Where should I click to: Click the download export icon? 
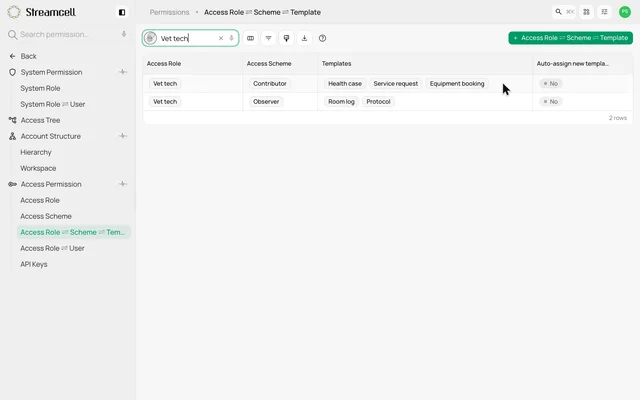coord(304,38)
